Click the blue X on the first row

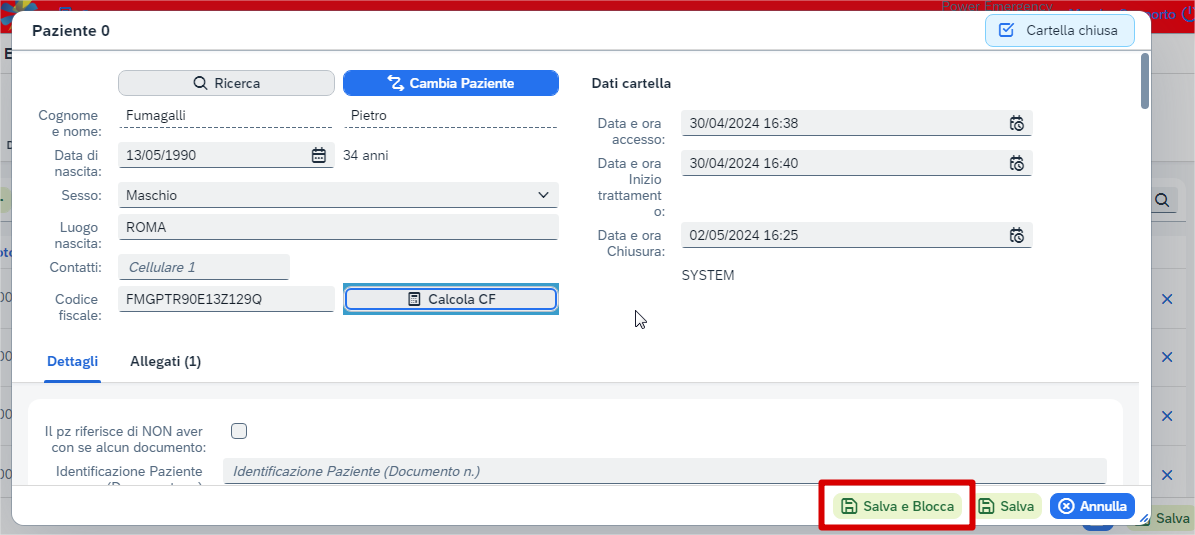coord(1166,300)
